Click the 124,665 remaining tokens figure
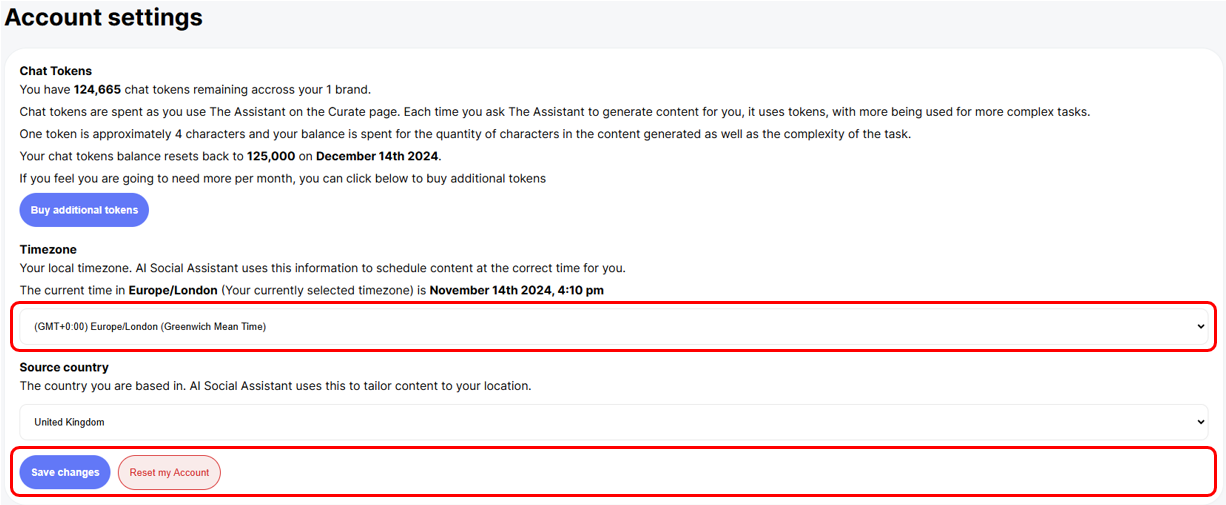Image resolution: width=1226 pixels, height=505 pixels. click(97, 89)
